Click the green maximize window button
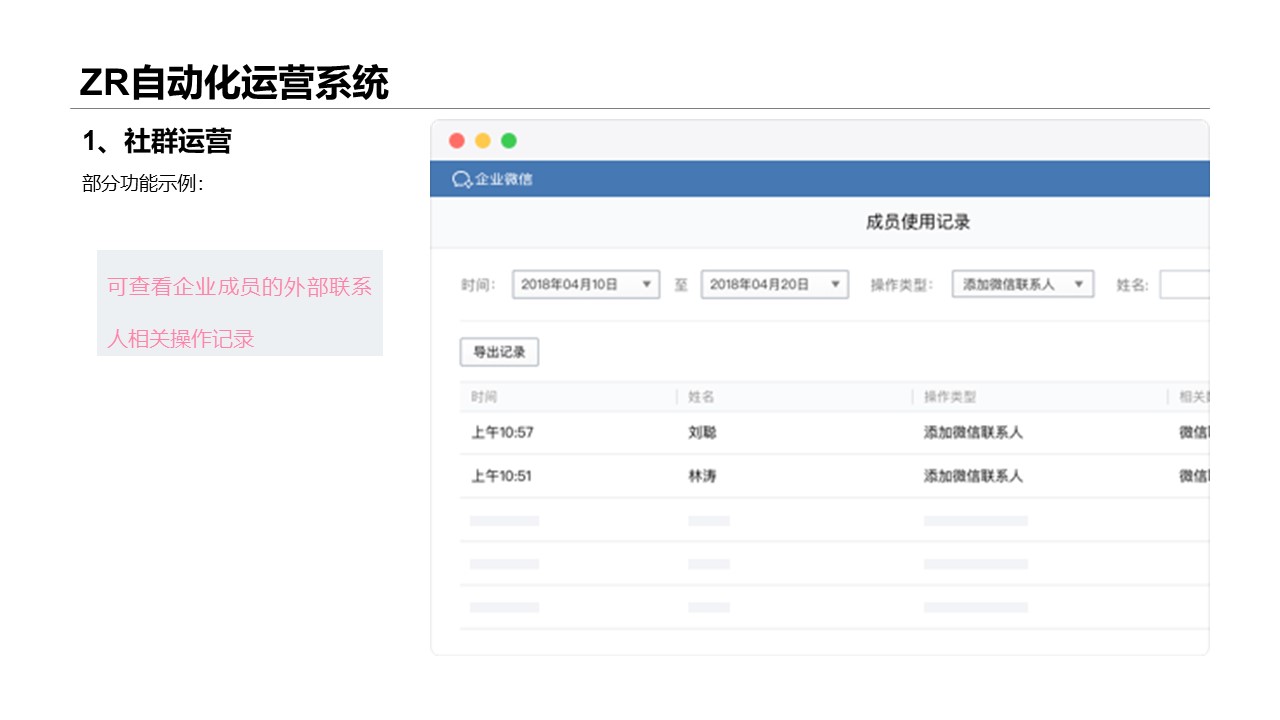Image resolution: width=1280 pixels, height=720 pixels. tap(509, 141)
